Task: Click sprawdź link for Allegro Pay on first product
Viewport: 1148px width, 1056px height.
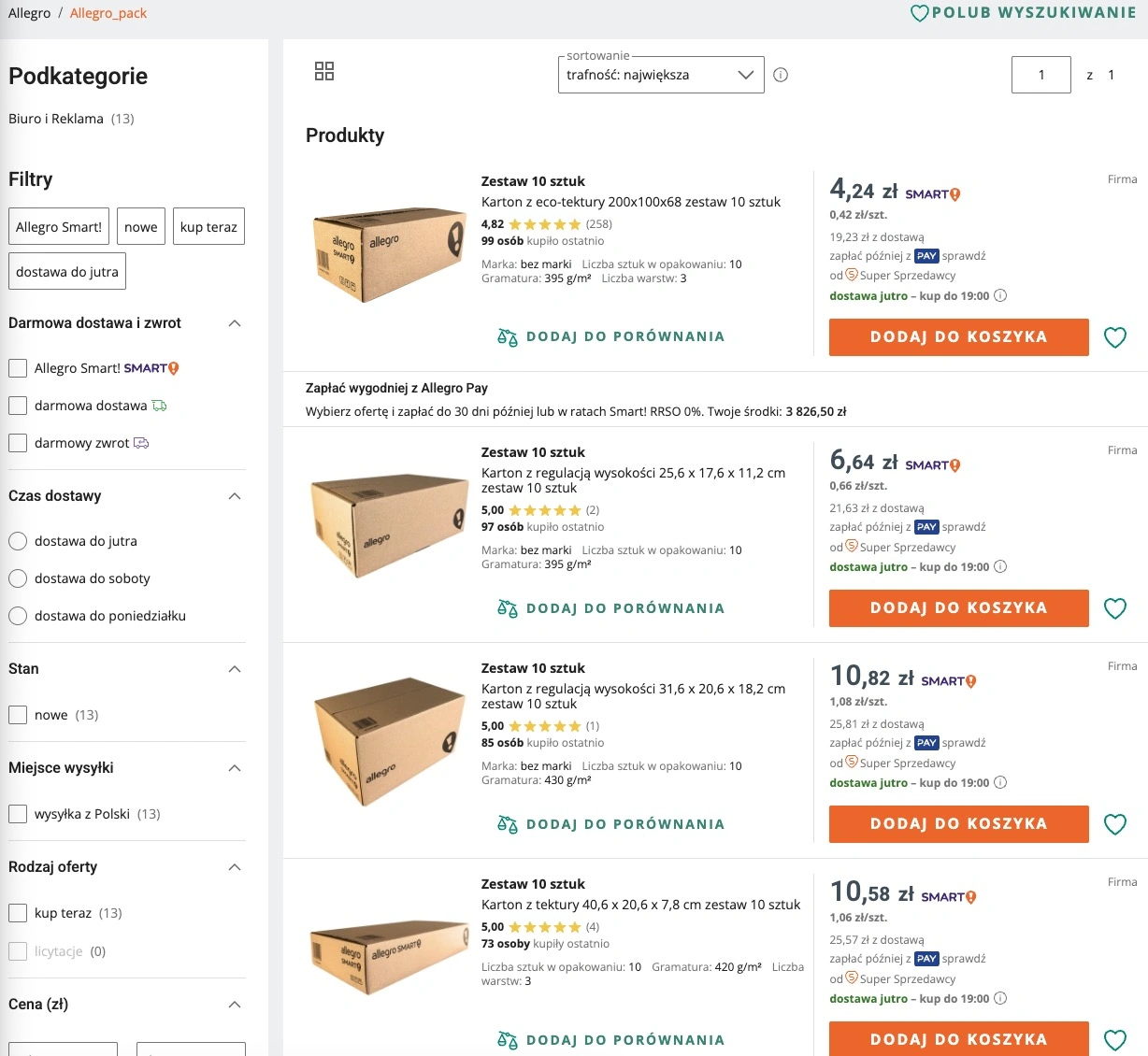Action: 963,255
